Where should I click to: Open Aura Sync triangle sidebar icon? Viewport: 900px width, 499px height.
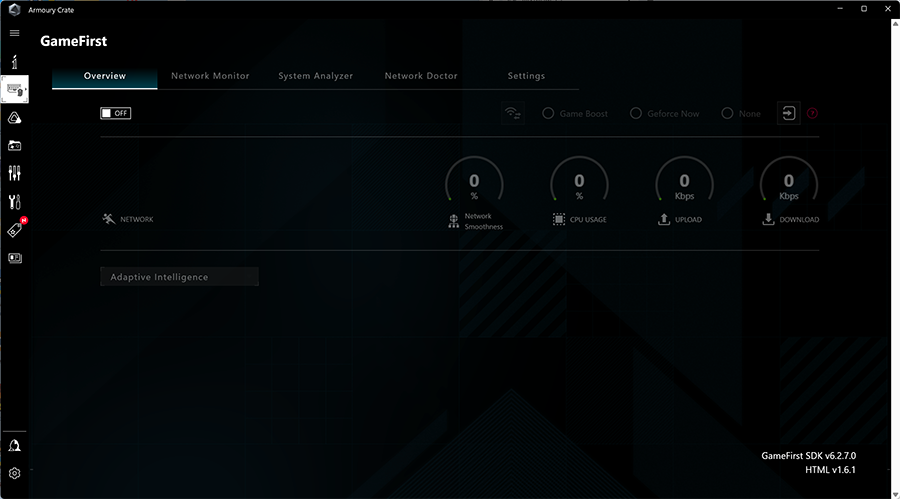coord(14,118)
